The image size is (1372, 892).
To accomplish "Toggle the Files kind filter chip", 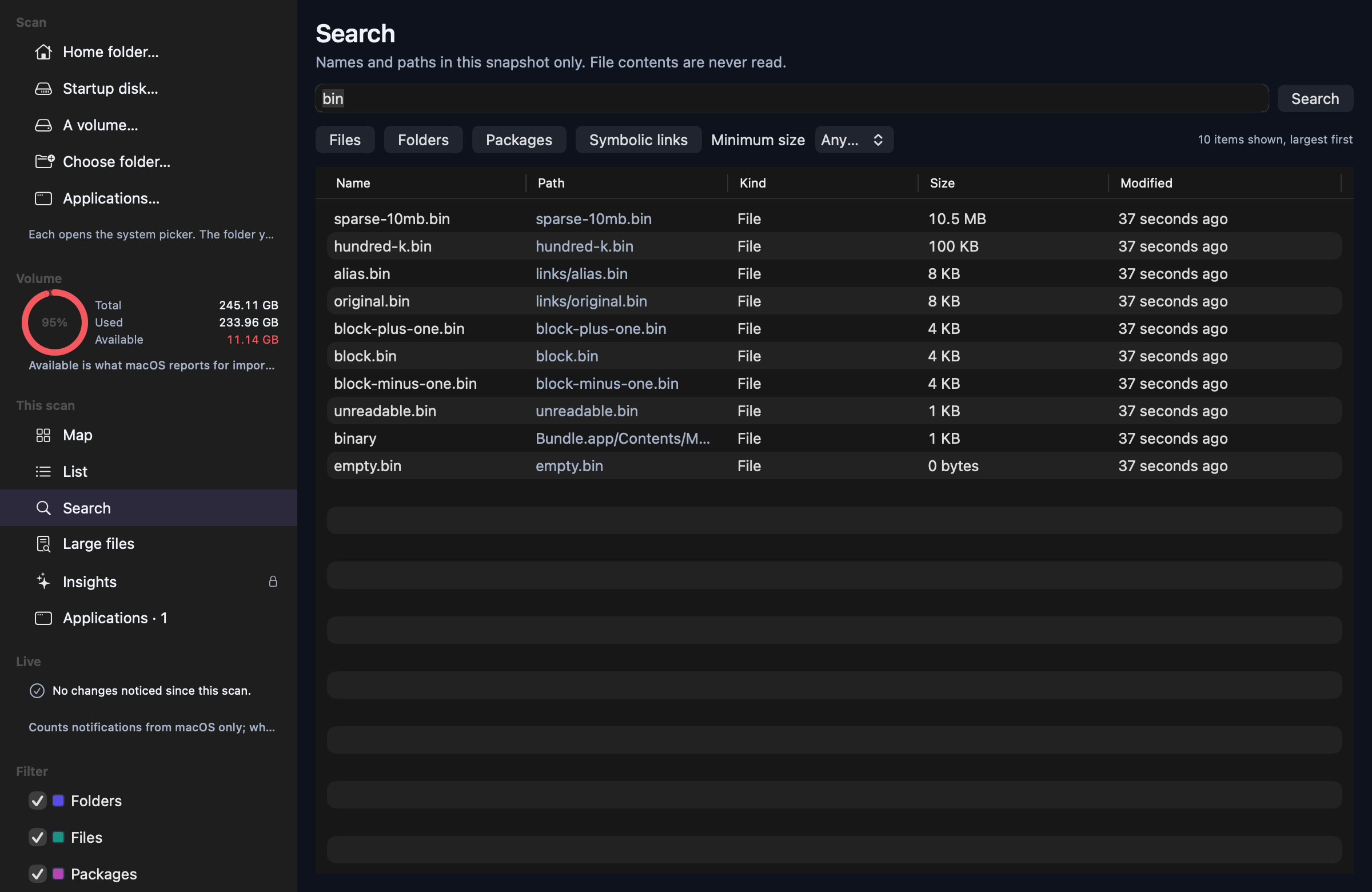I will click(345, 140).
